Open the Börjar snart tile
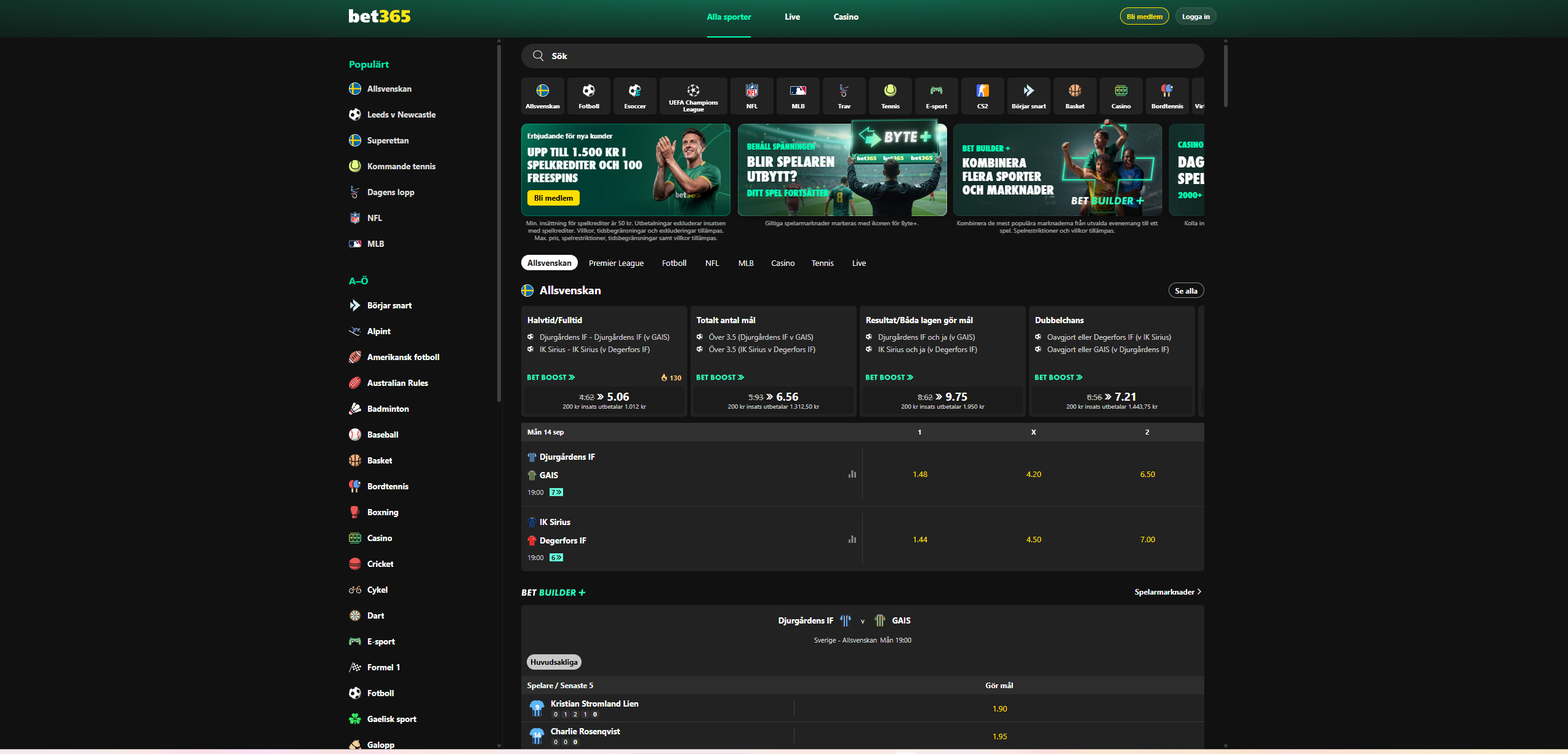 pyautogui.click(x=1028, y=96)
